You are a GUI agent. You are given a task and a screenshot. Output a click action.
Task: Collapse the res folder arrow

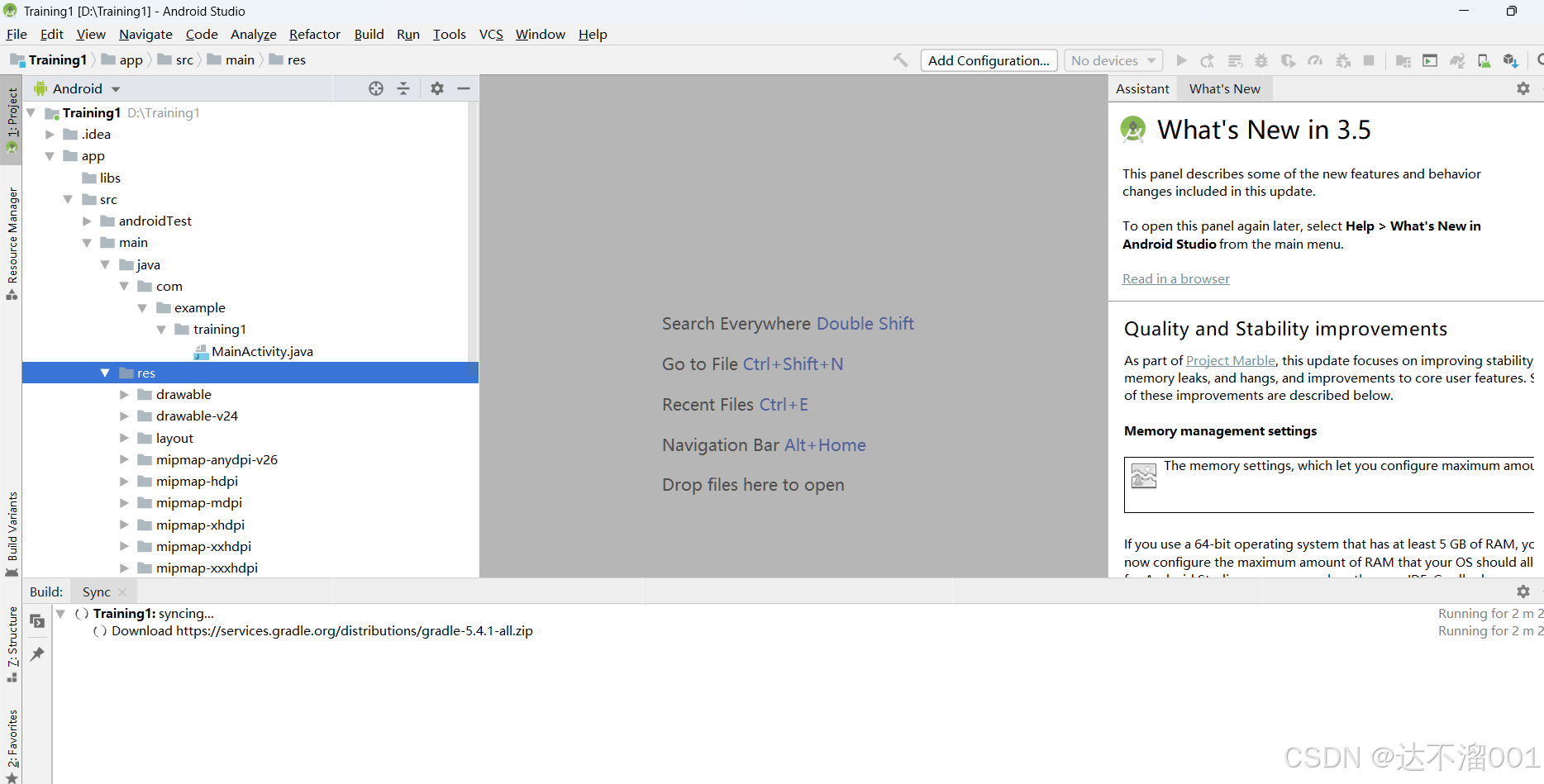point(105,373)
